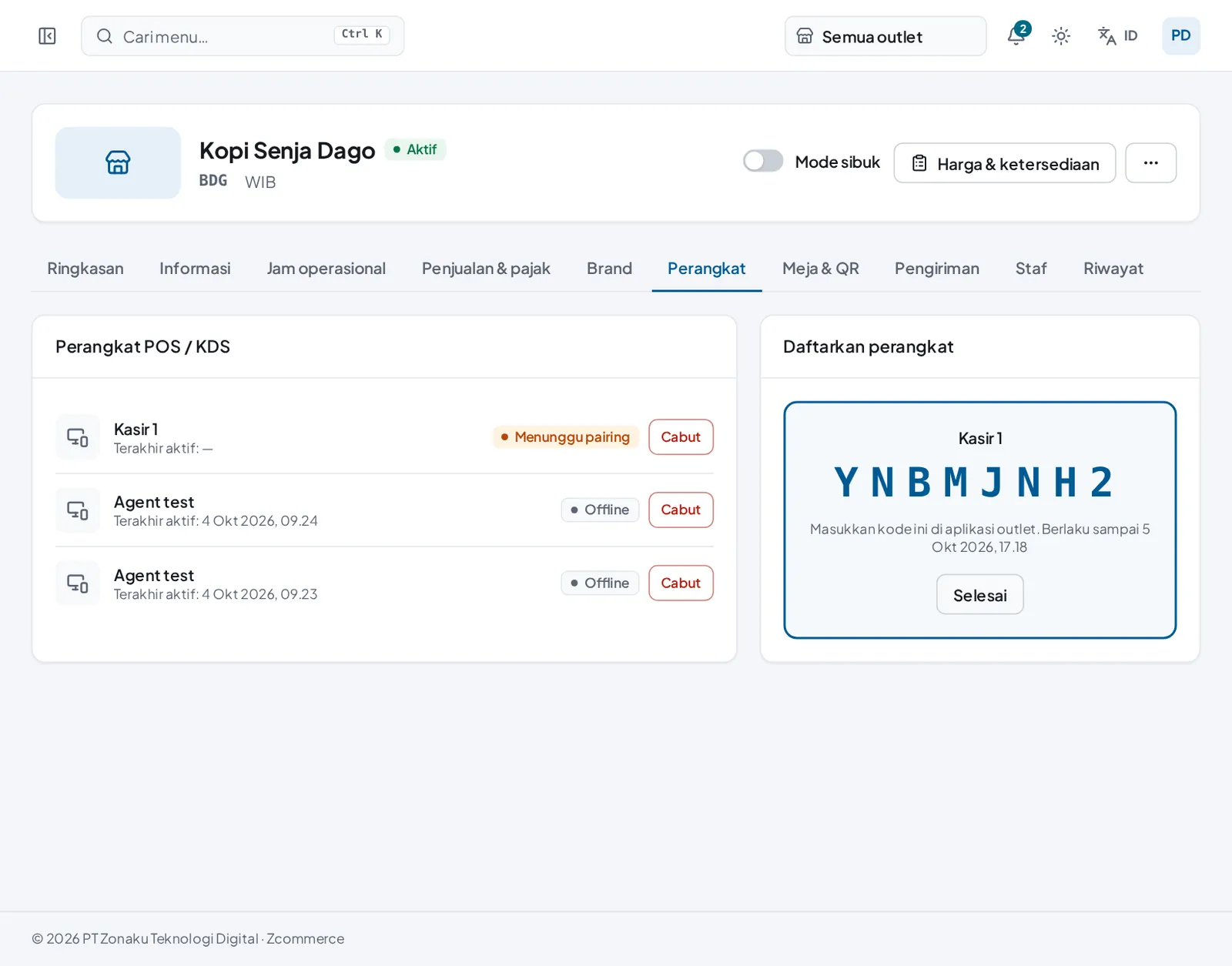Click Selesai in pairing card

980,595
